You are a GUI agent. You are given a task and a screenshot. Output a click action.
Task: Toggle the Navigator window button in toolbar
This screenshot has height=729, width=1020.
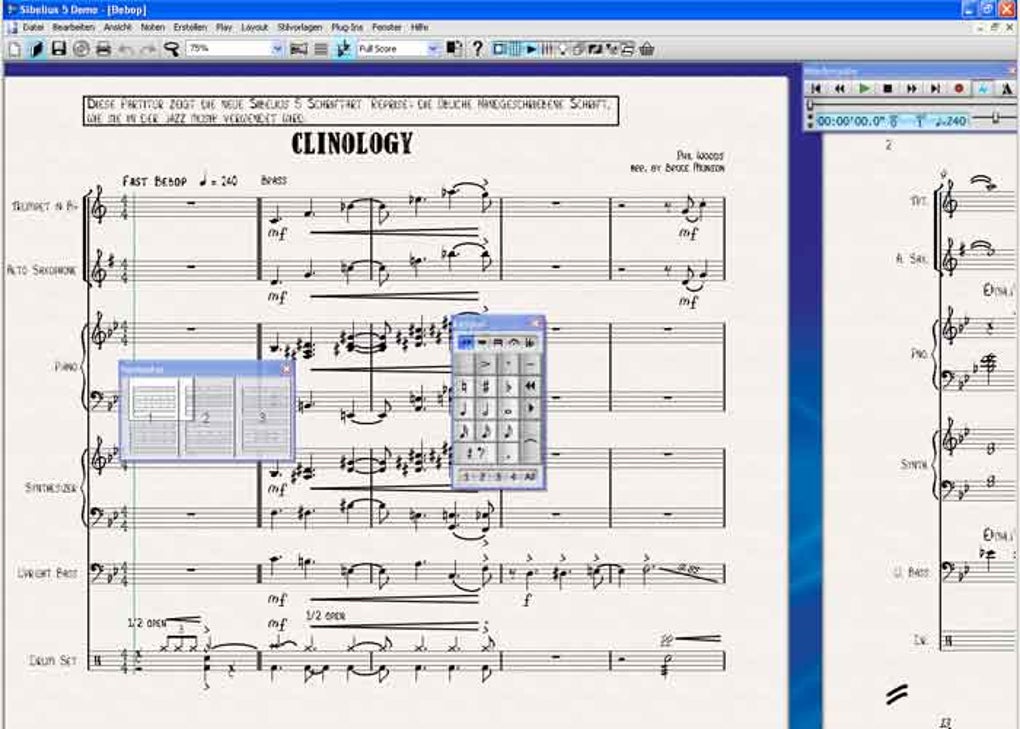[x=500, y=48]
